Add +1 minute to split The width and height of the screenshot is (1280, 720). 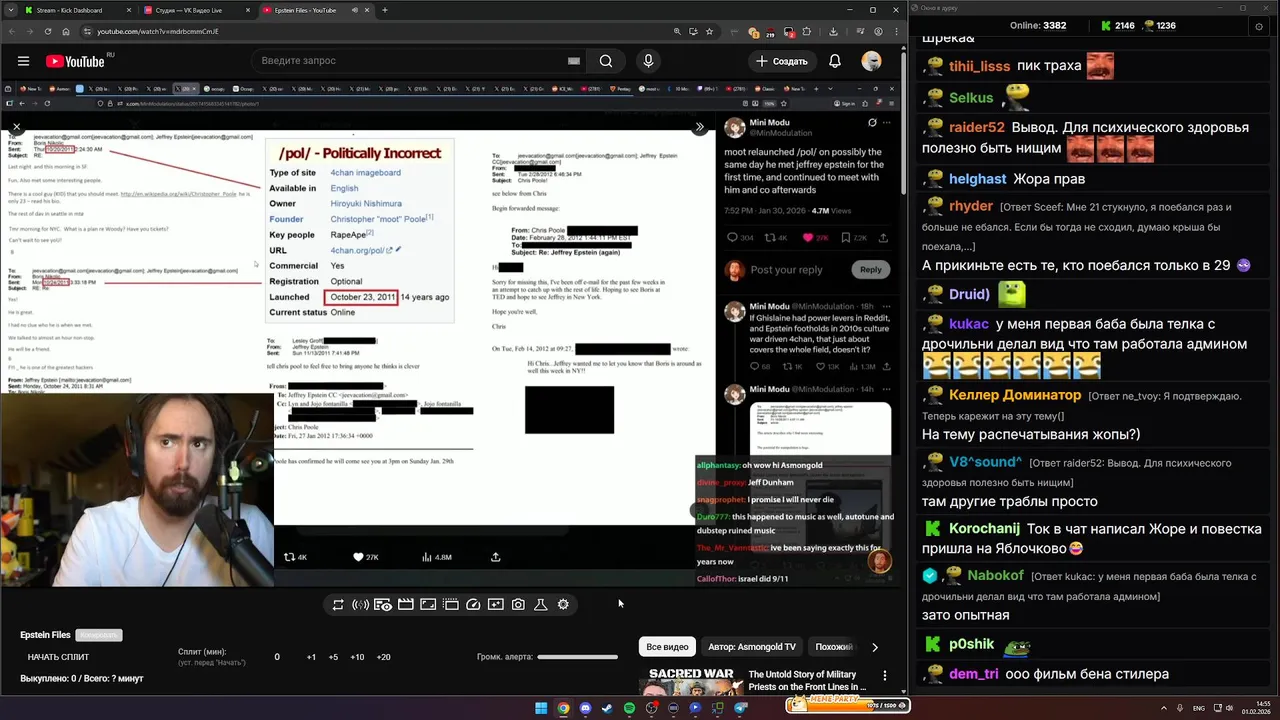311,657
